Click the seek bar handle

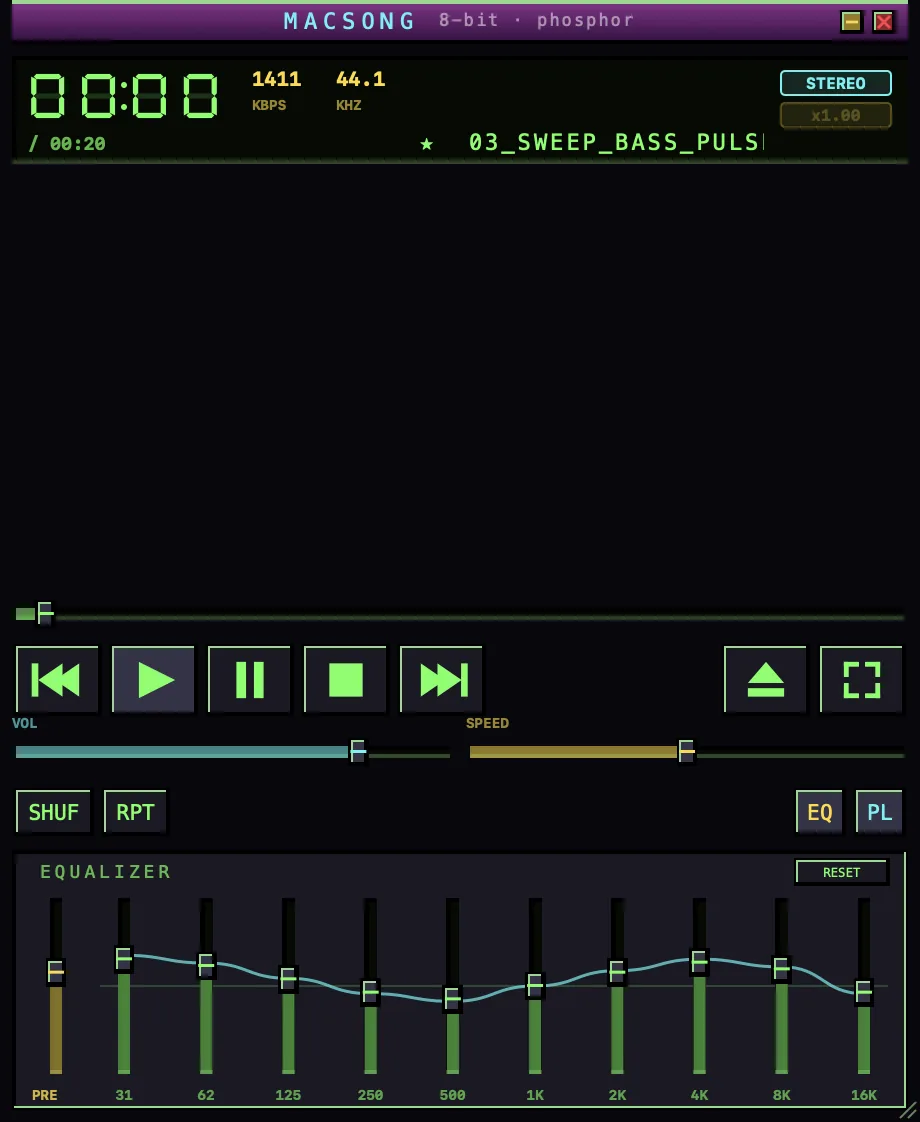[45, 613]
